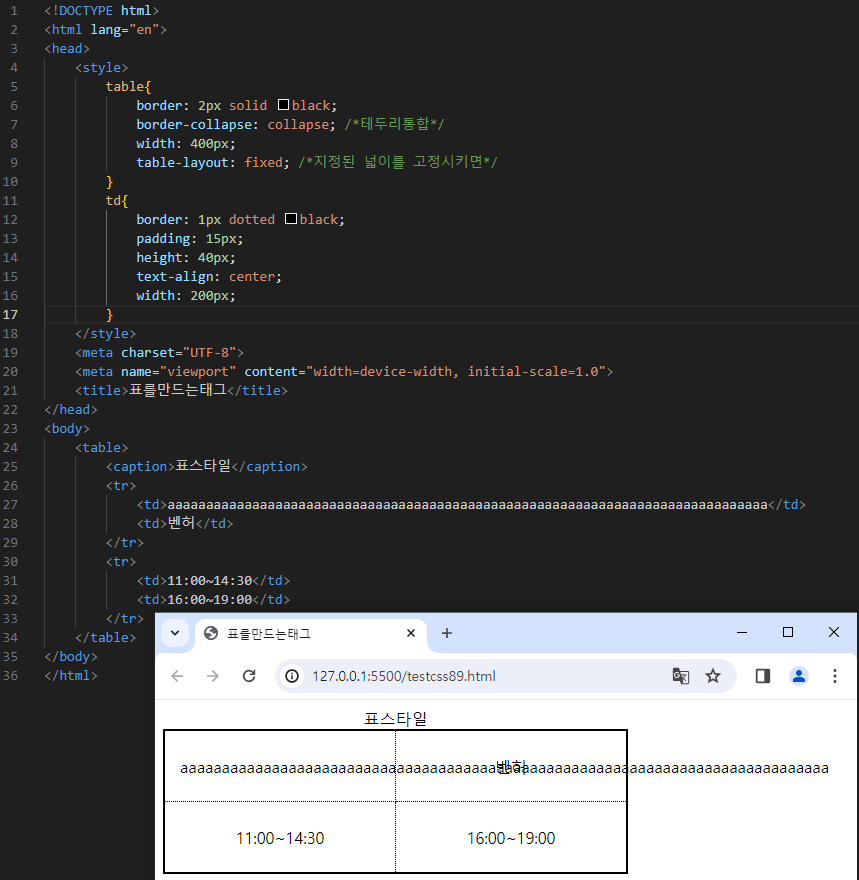View site information icon in address bar
This screenshot has height=880, width=859.
pos(292,676)
